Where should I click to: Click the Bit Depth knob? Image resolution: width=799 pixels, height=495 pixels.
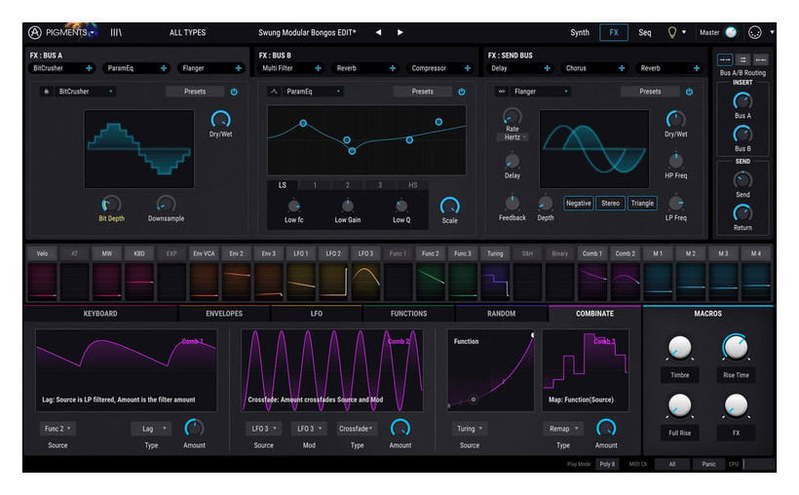pyautogui.click(x=111, y=204)
